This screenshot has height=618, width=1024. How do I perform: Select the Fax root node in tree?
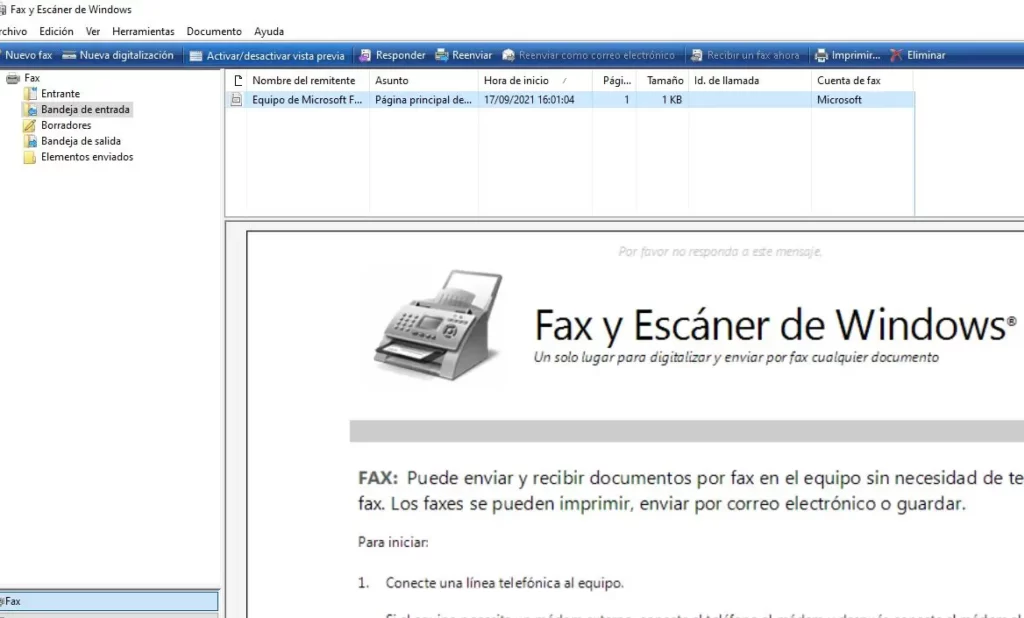coord(32,78)
